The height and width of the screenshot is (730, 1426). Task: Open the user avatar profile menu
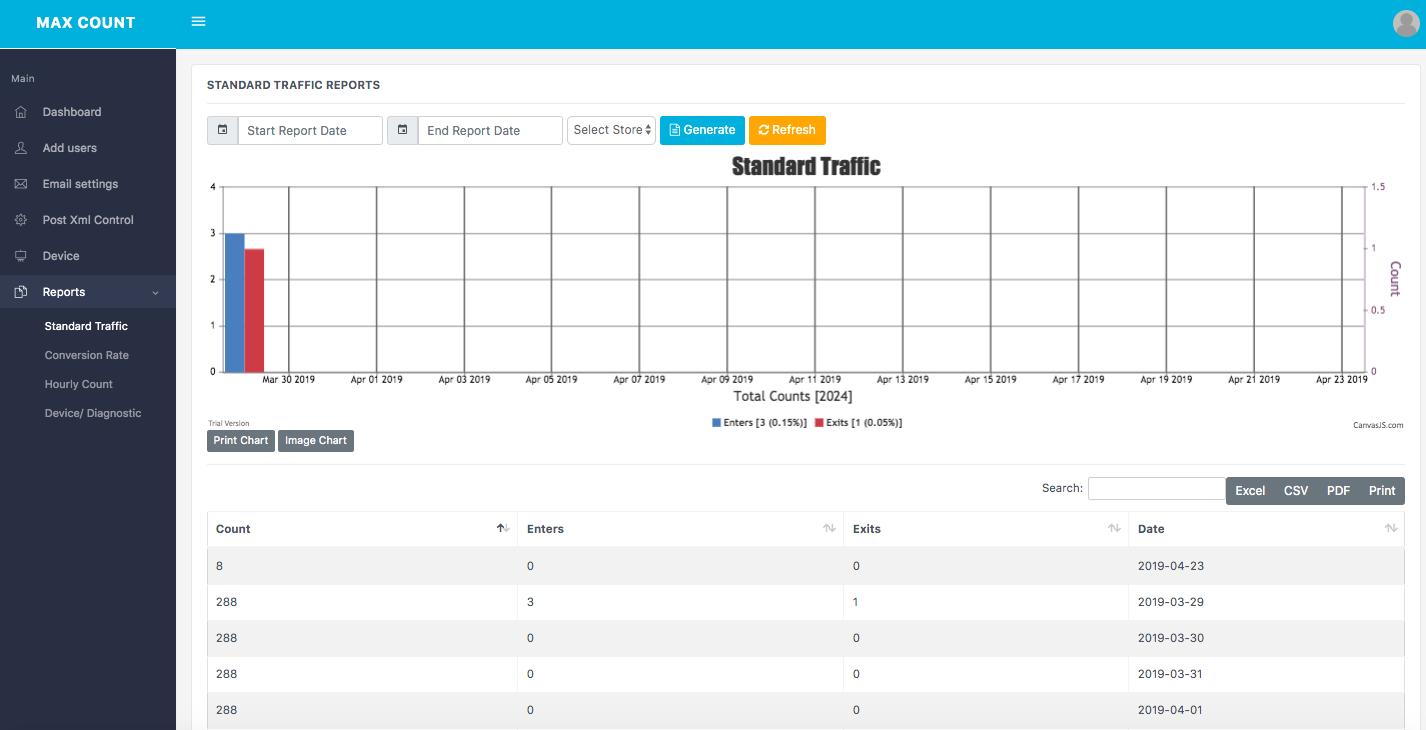click(1406, 23)
